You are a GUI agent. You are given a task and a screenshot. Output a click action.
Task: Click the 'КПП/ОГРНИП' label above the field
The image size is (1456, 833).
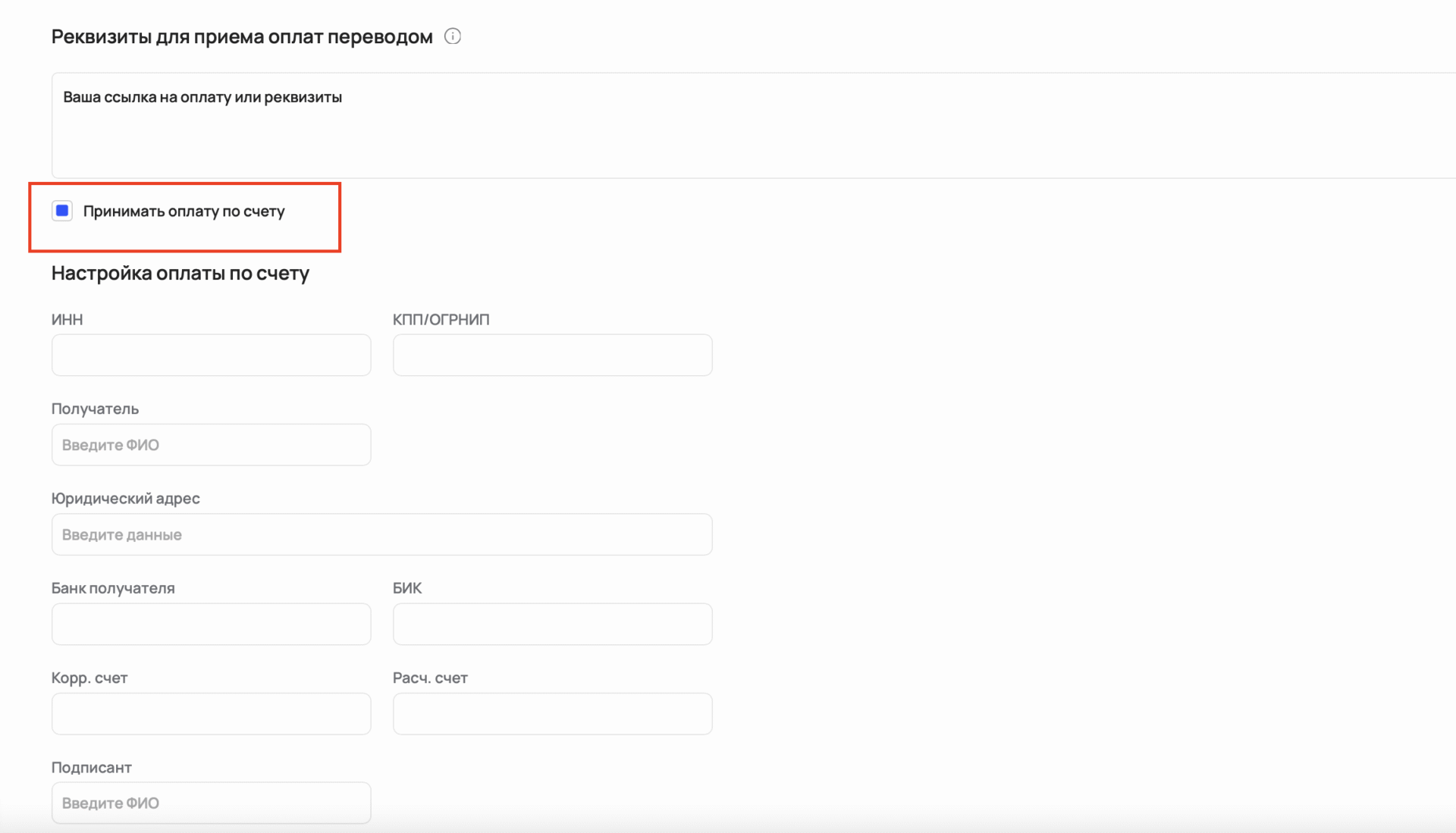pyautogui.click(x=441, y=319)
